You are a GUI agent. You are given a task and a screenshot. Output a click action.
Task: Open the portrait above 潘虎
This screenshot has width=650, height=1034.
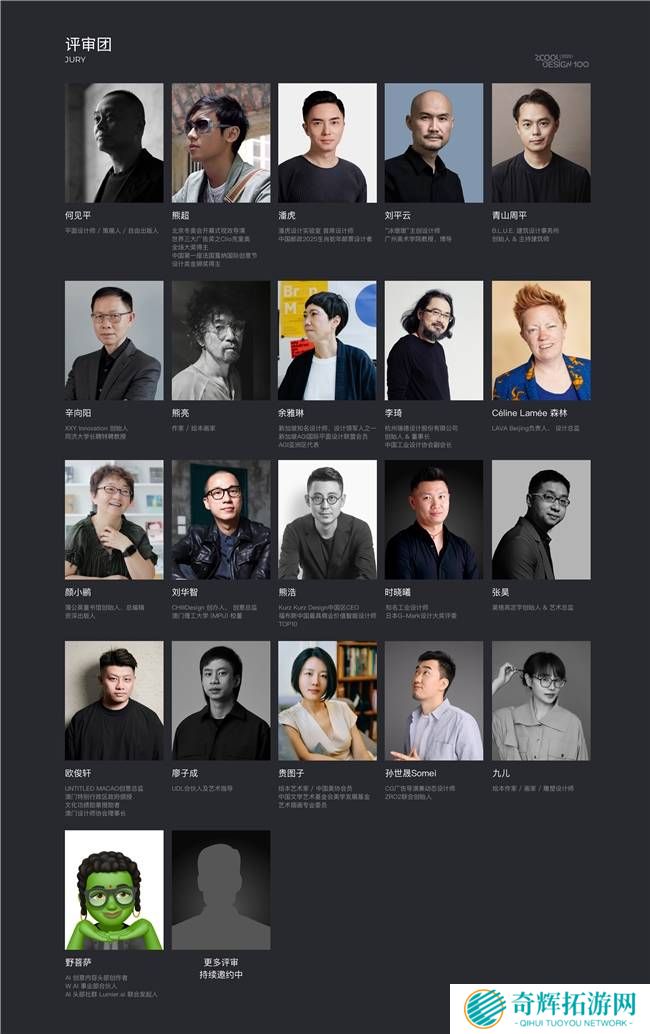tap(328, 142)
